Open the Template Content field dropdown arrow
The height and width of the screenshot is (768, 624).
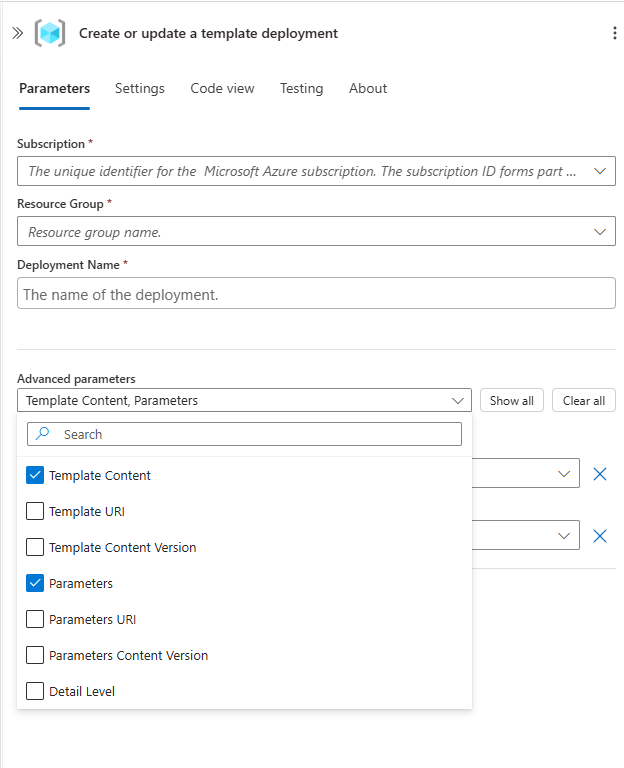(x=564, y=474)
